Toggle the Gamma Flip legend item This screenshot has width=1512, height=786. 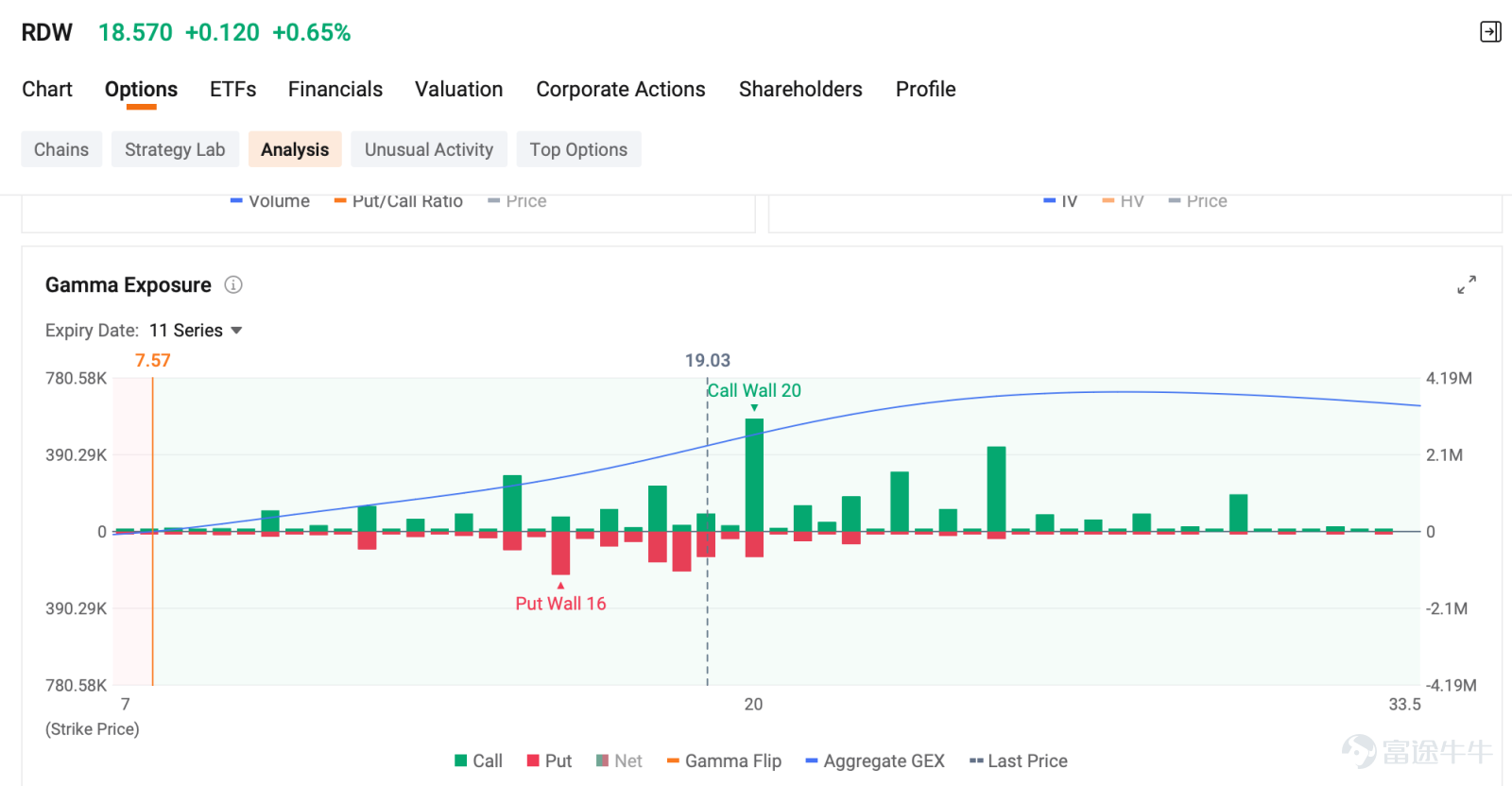[724, 760]
